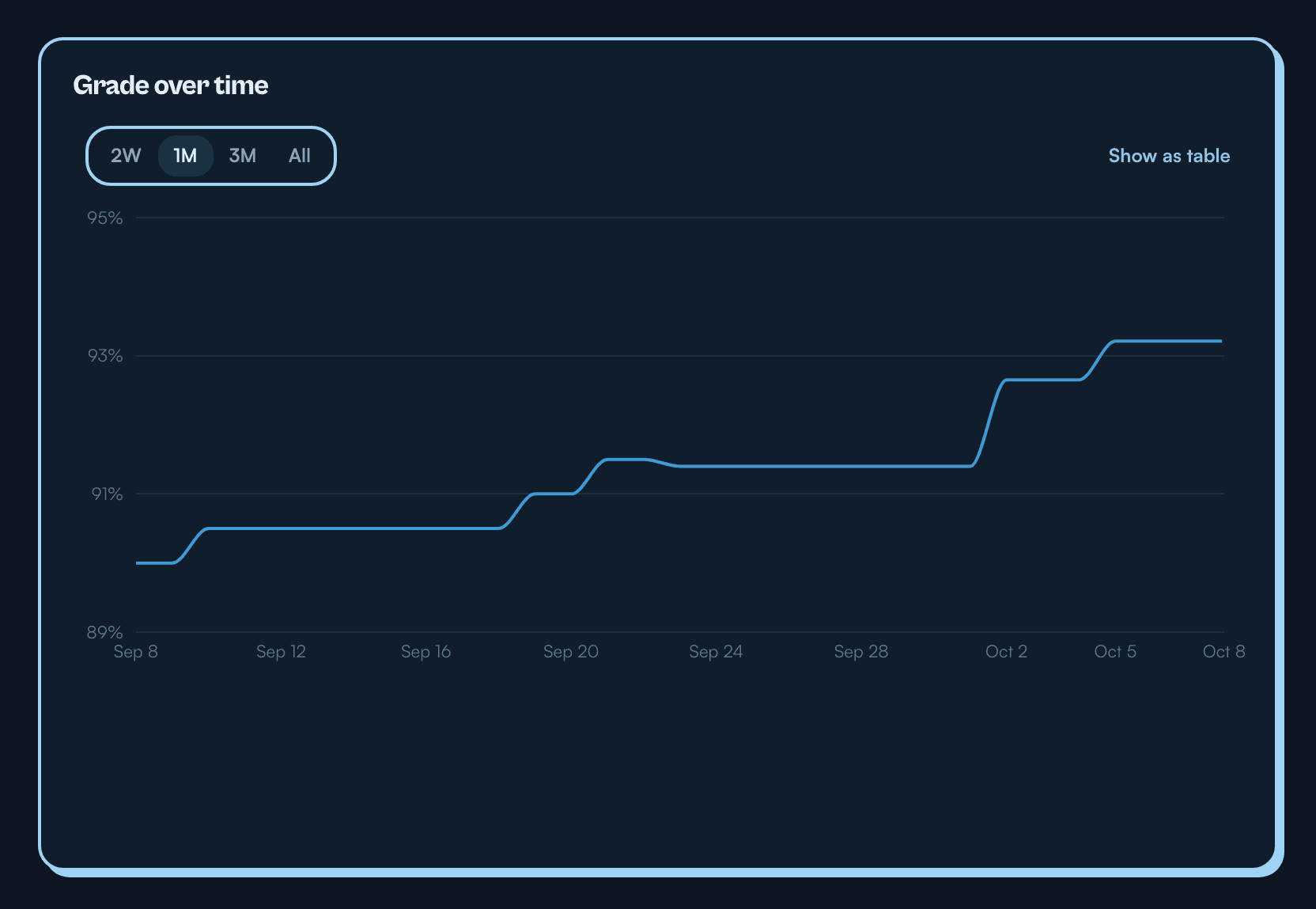1316x909 pixels.
Task: Click the 89% axis label
Action: (x=105, y=632)
